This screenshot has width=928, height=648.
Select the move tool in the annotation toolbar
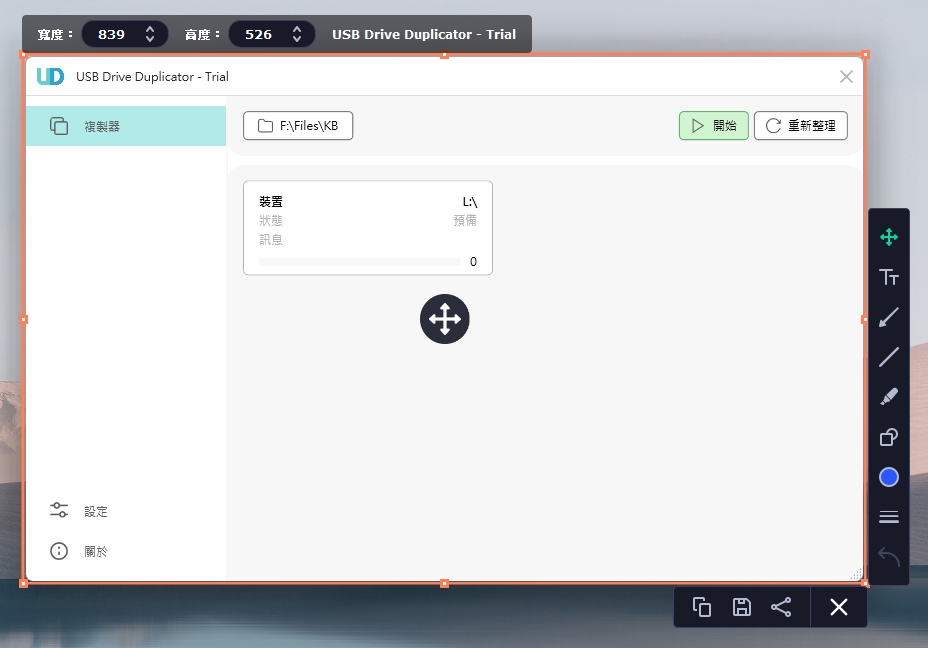click(x=888, y=237)
